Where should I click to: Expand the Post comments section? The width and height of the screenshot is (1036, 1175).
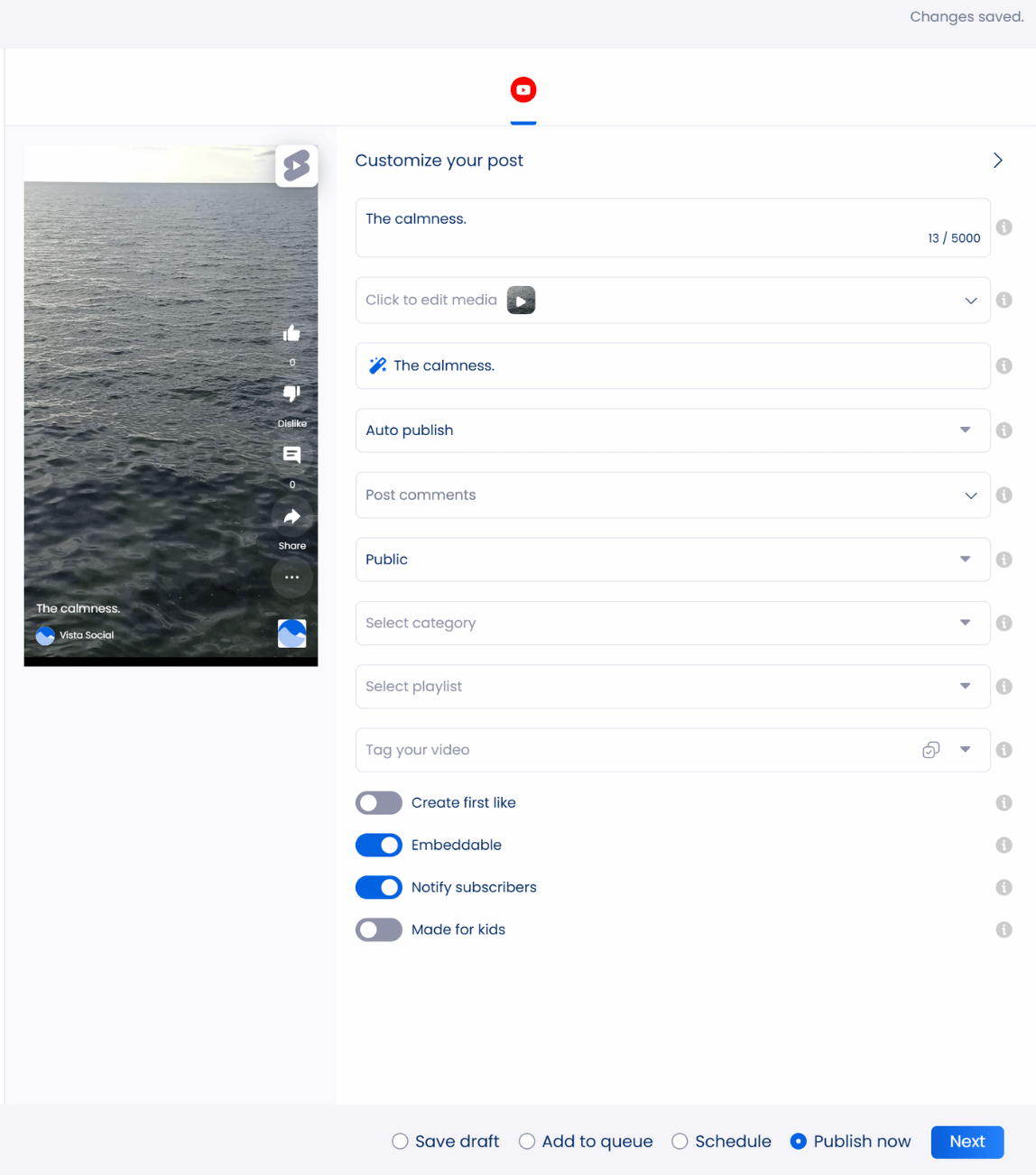(x=672, y=495)
